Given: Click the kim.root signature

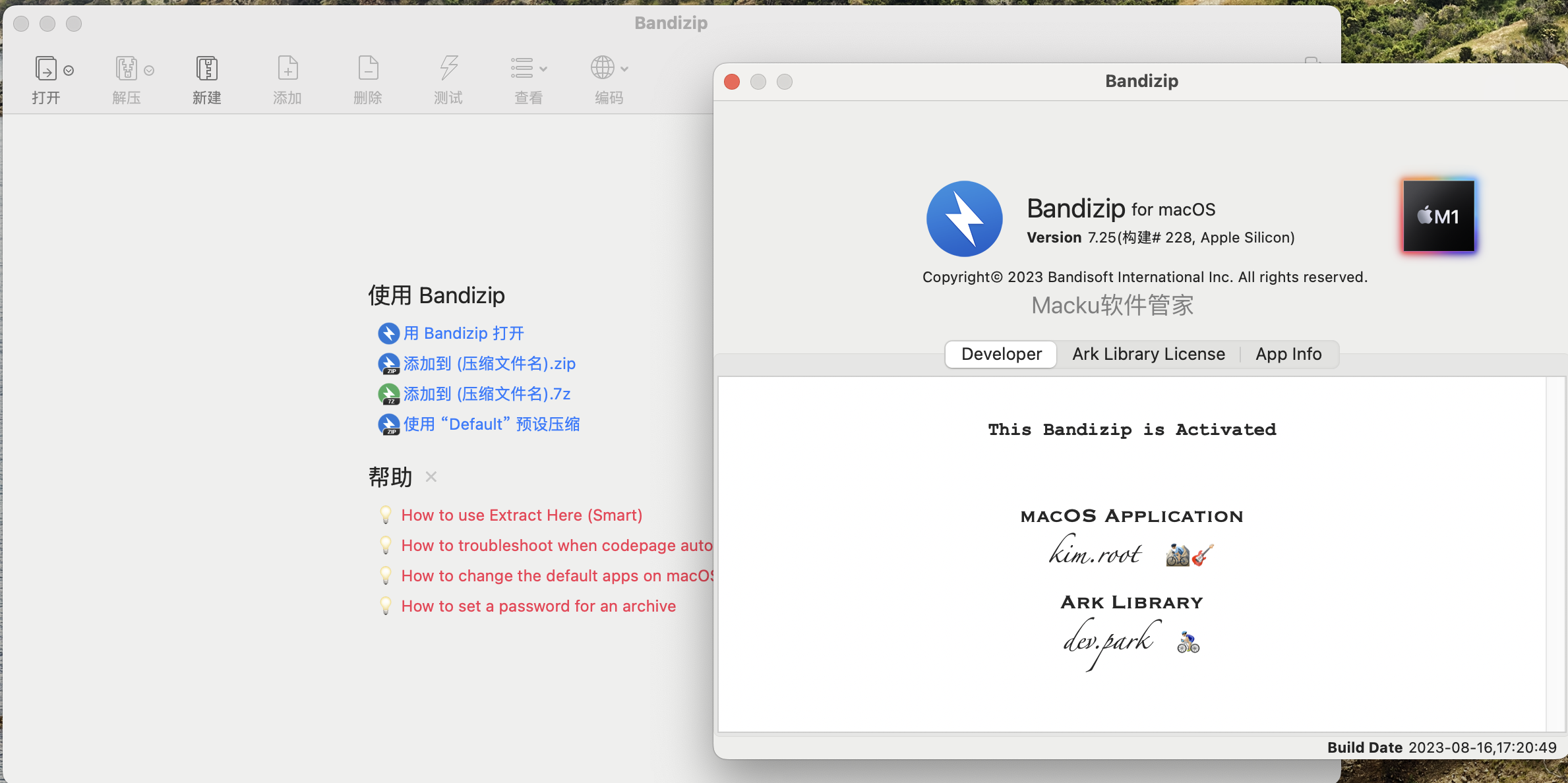Looking at the screenshot, I should click(1095, 551).
